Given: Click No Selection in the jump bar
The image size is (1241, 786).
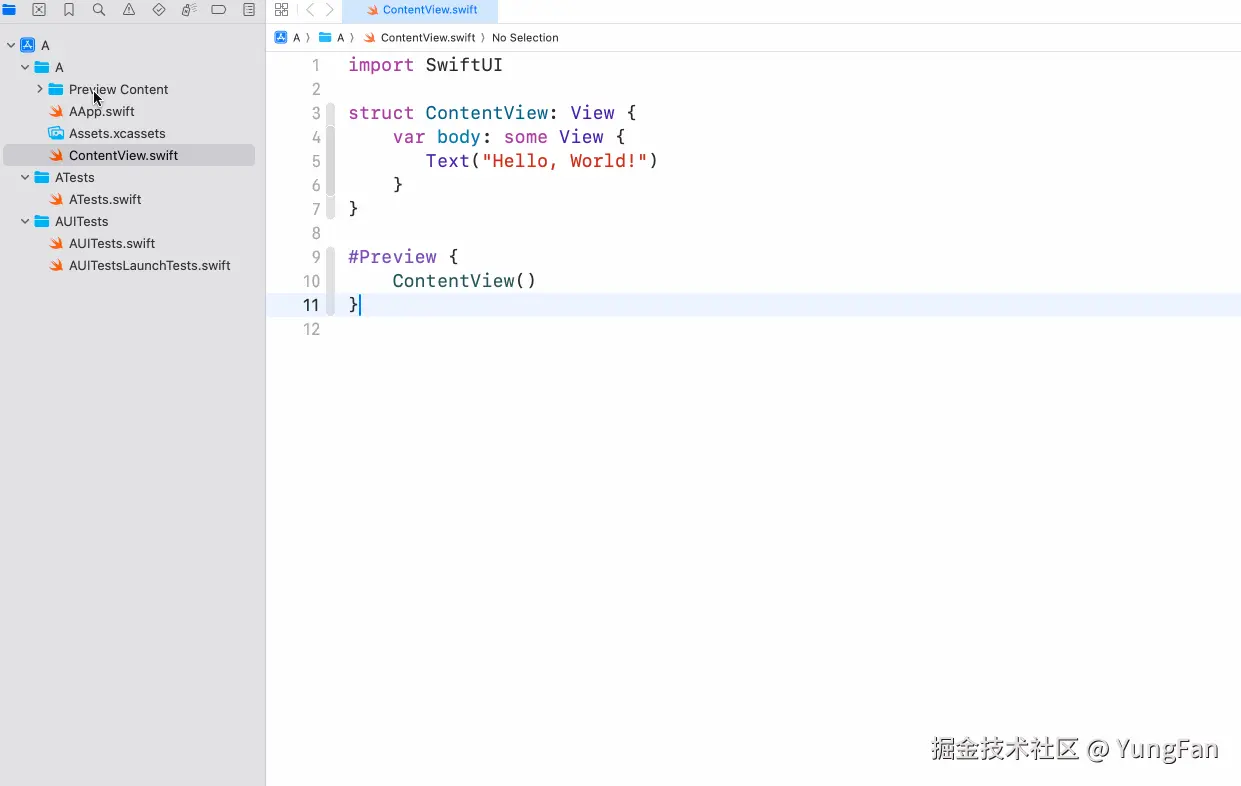Looking at the screenshot, I should click(x=525, y=37).
